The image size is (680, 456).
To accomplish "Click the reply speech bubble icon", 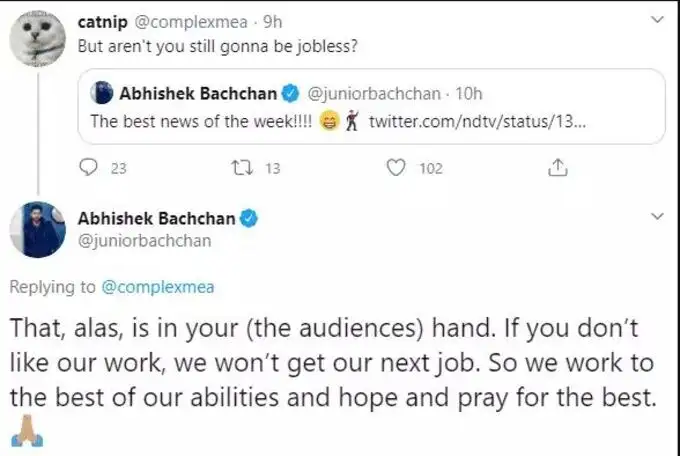I will click(x=89, y=169).
